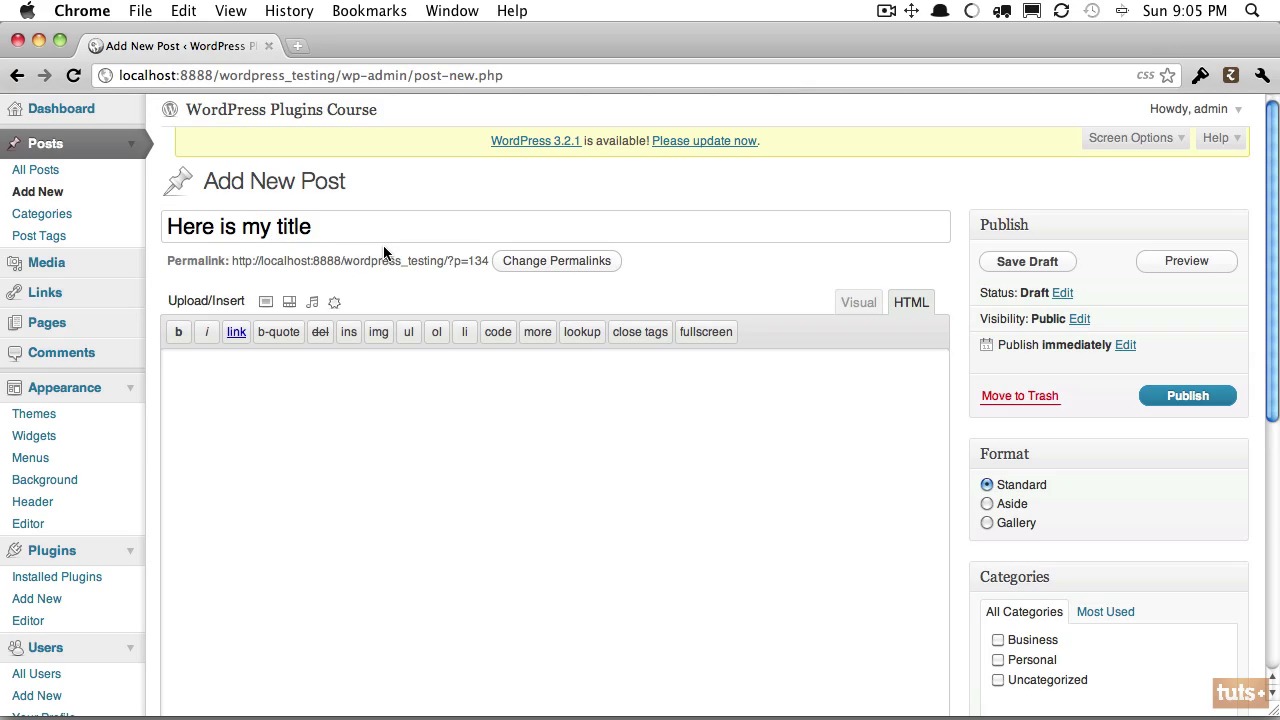Expand Screen Options dropdown
This screenshot has height=720, width=1280.
pyautogui.click(x=1136, y=138)
